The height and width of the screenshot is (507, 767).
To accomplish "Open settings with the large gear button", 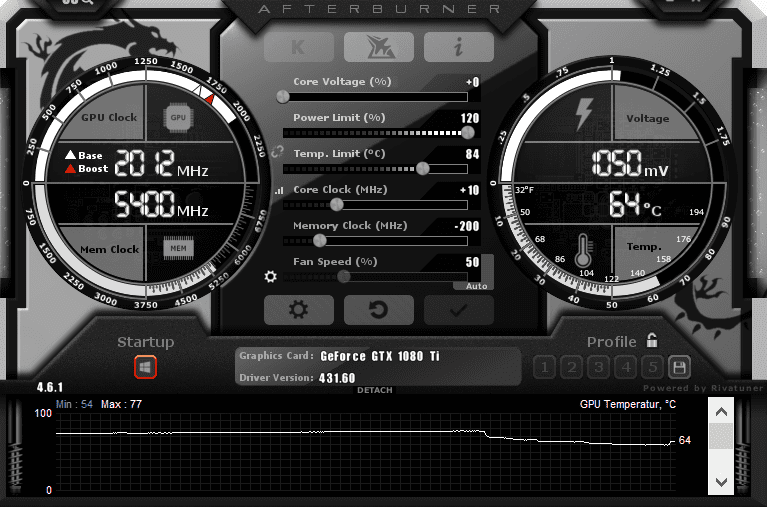I will 299,310.
